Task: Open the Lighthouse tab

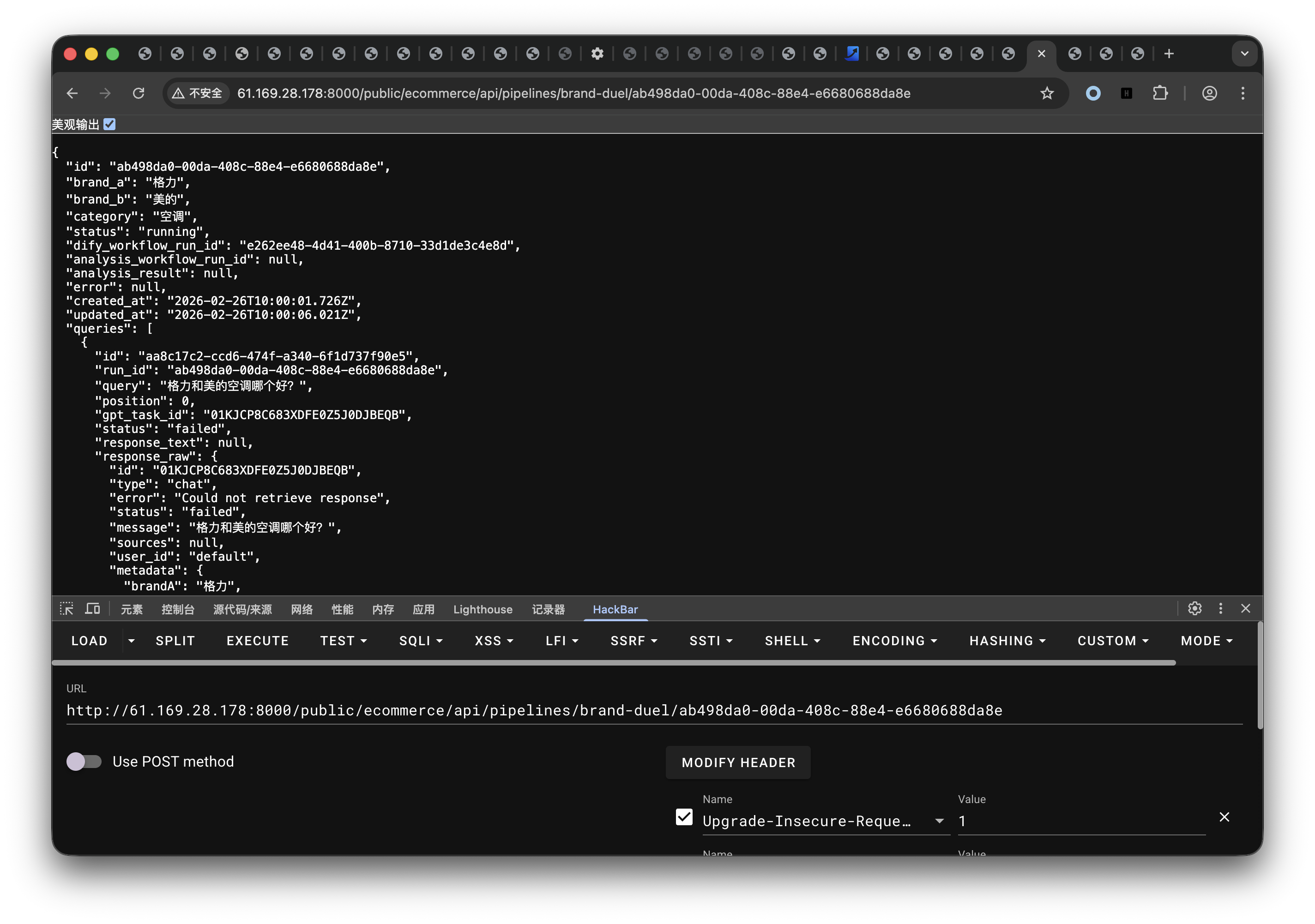Action: pyautogui.click(x=483, y=609)
